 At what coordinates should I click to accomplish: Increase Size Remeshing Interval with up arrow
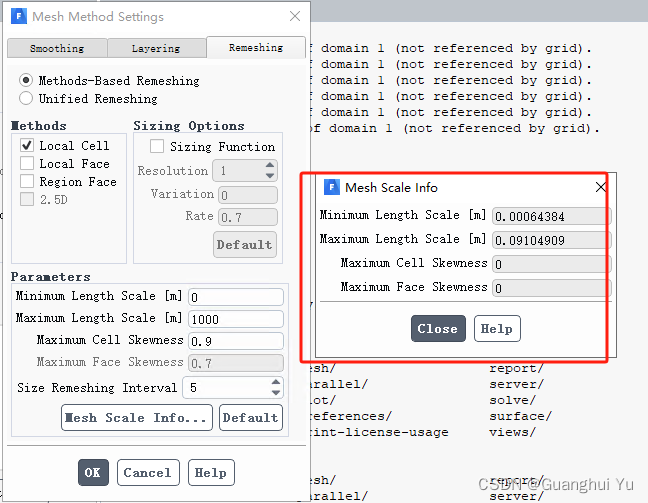[x=276, y=382]
